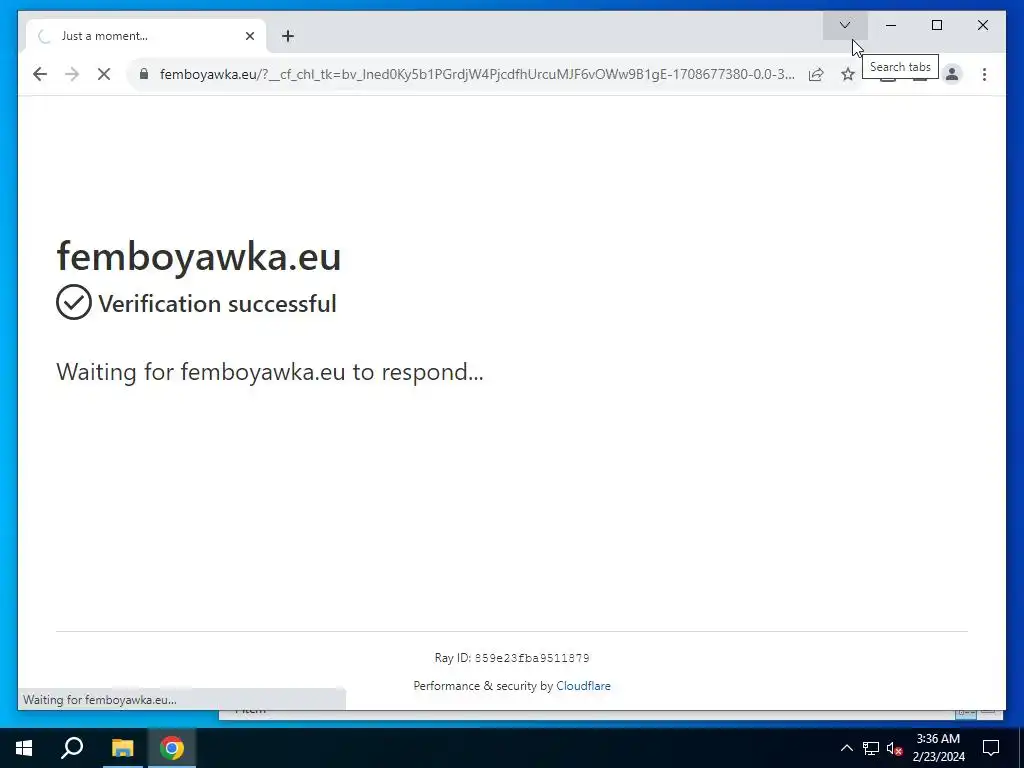Open Windows taskbar search

pyautogui.click(x=72, y=748)
